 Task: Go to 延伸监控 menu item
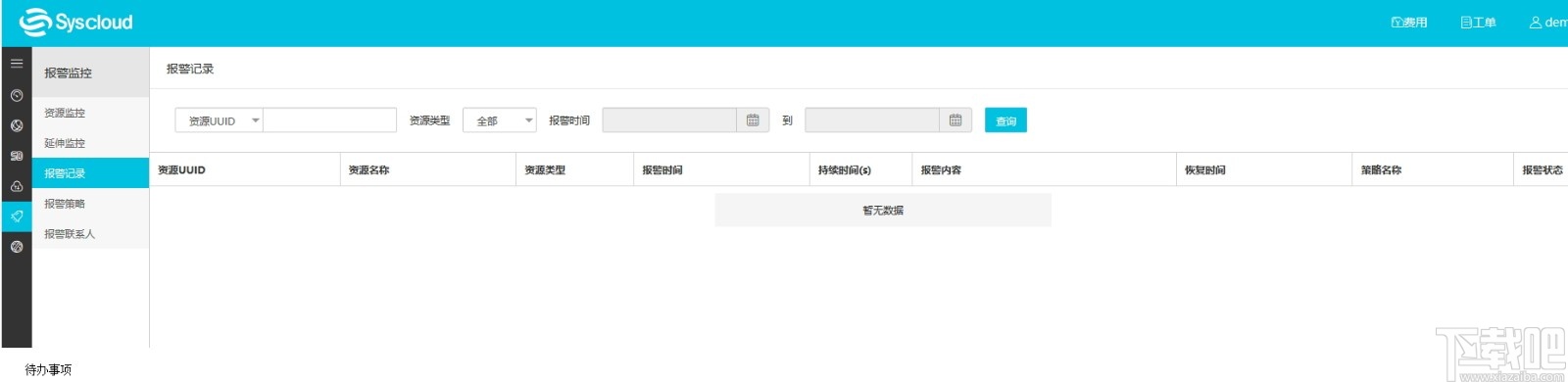(90, 143)
